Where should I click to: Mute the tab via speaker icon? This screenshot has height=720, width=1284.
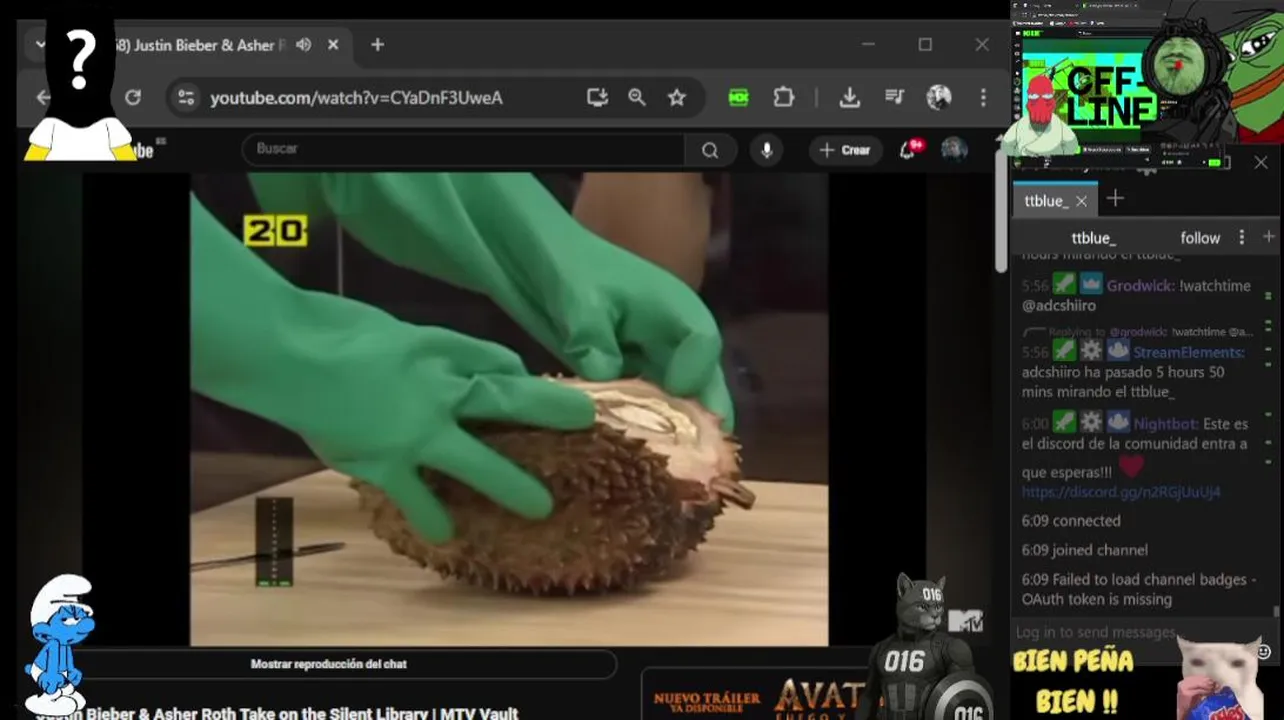304,45
